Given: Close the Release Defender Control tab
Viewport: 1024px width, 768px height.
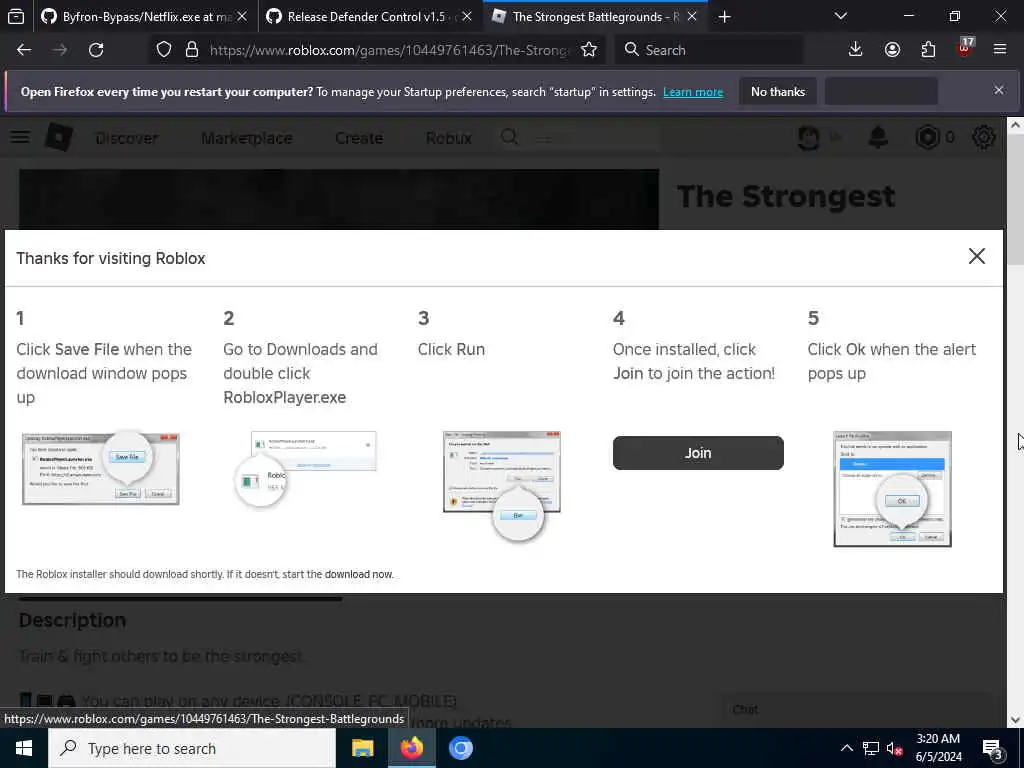Looking at the screenshot, I should pos(467,17).
